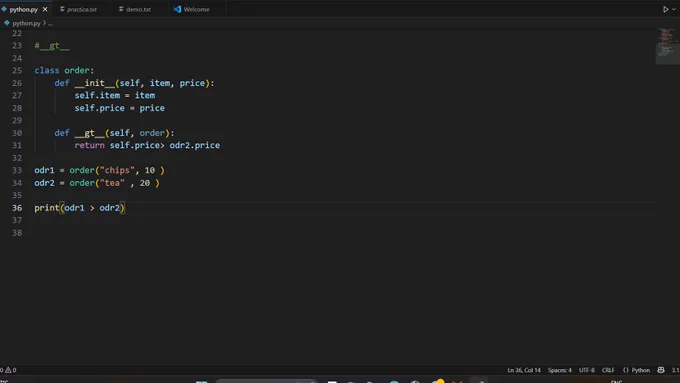Image resolution: width=680 pixels, height=383 pixels.
Task: Open the demo.txt tab
Action: pos(135,9)
